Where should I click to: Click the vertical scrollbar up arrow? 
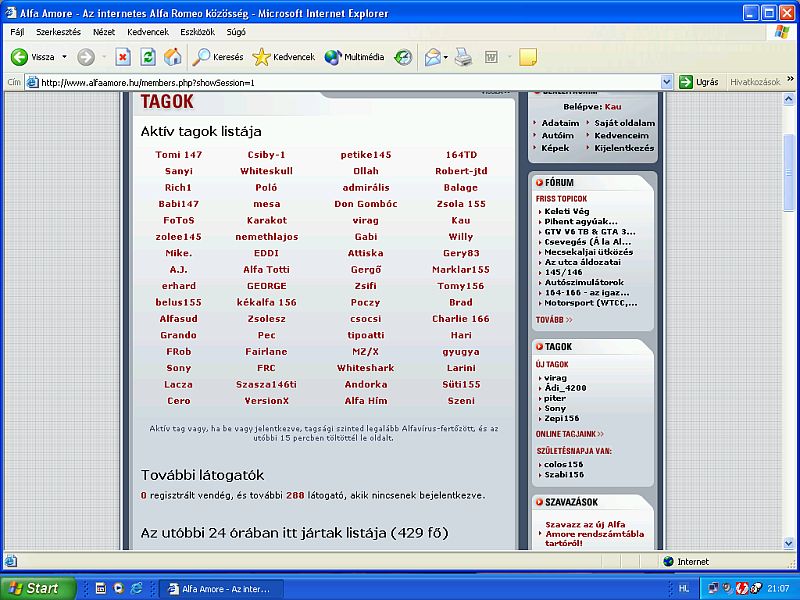[789, 99]
